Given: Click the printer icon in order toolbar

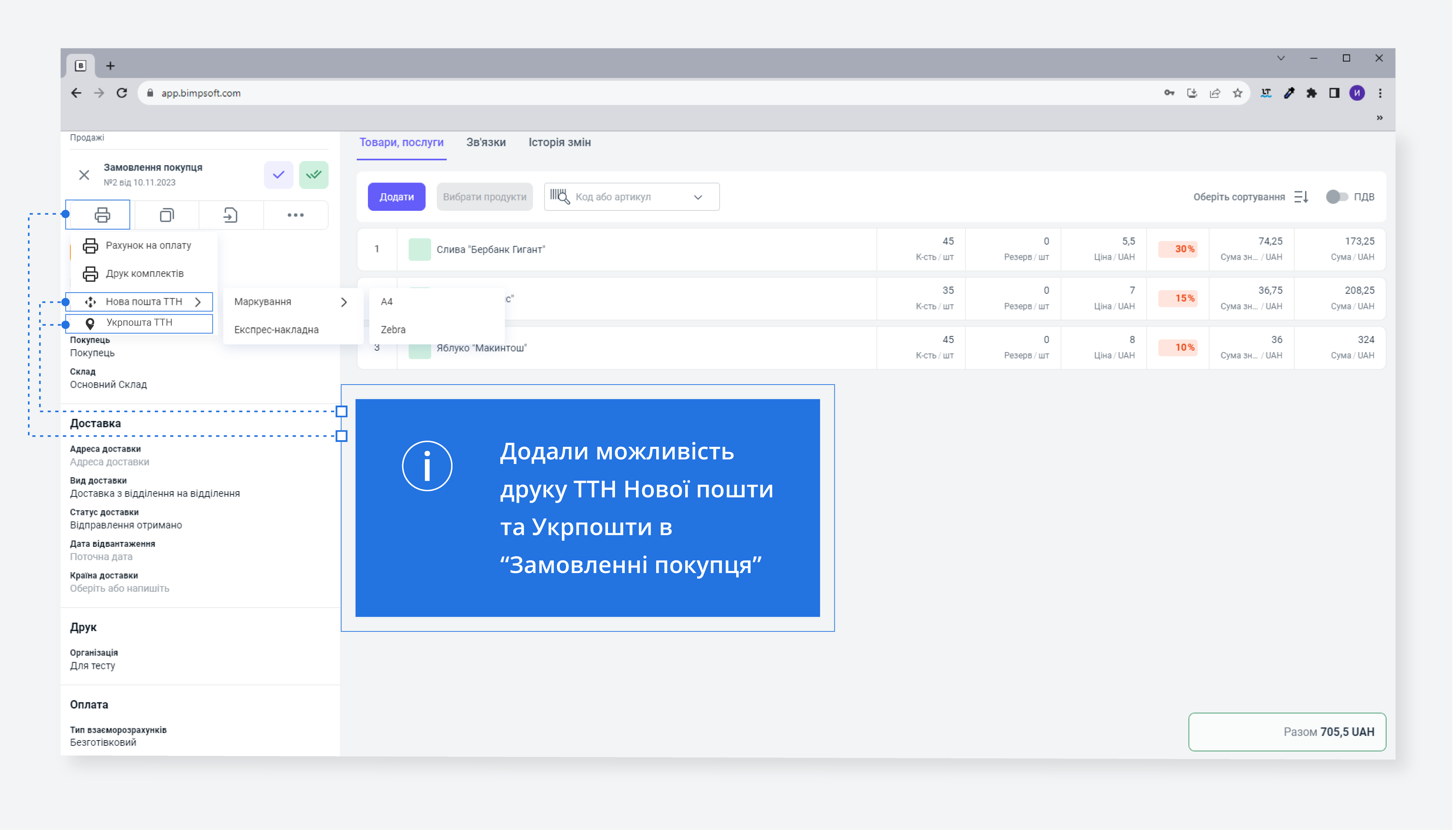Looking at the screenshot, I should pyautogui.click(x=102, y=215).
